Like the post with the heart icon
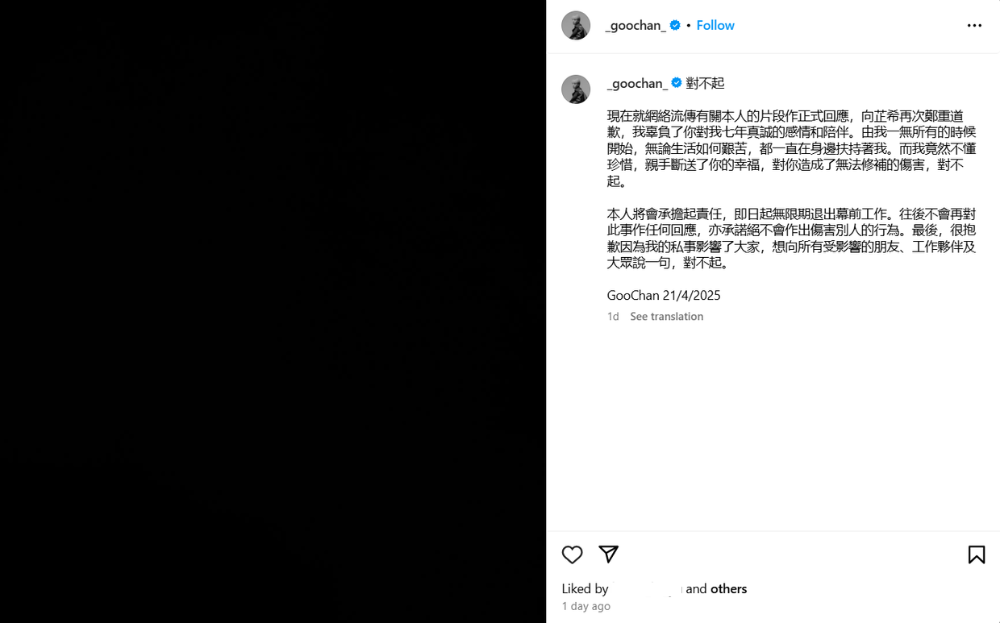Image resolution: width=1000 pixels, height=623 pixels. pyautogui.click(x=572, y=555)
